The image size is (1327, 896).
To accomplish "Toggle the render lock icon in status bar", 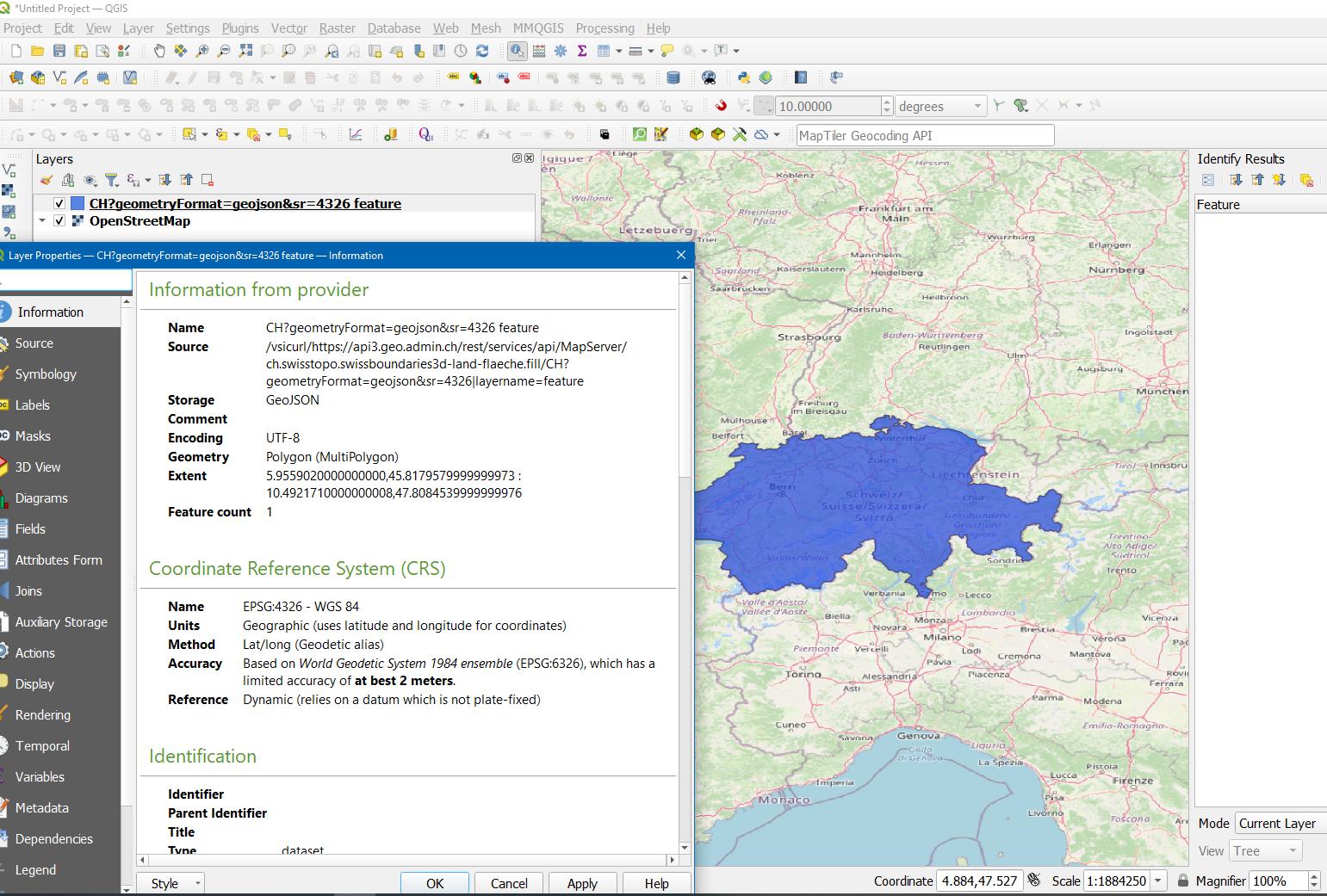I will tap(1183, 881).
